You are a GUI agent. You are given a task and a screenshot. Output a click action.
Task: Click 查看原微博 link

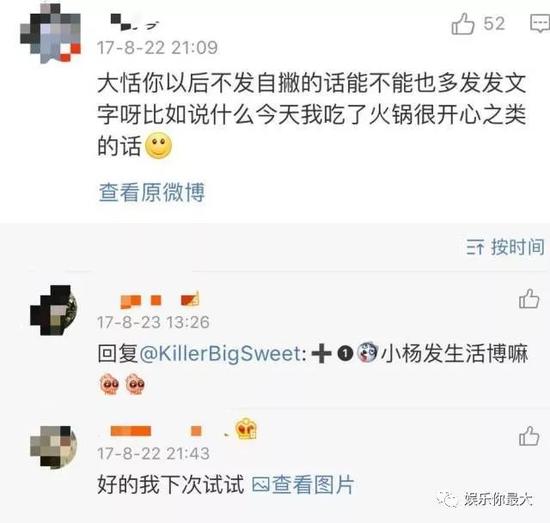[152, 192]
